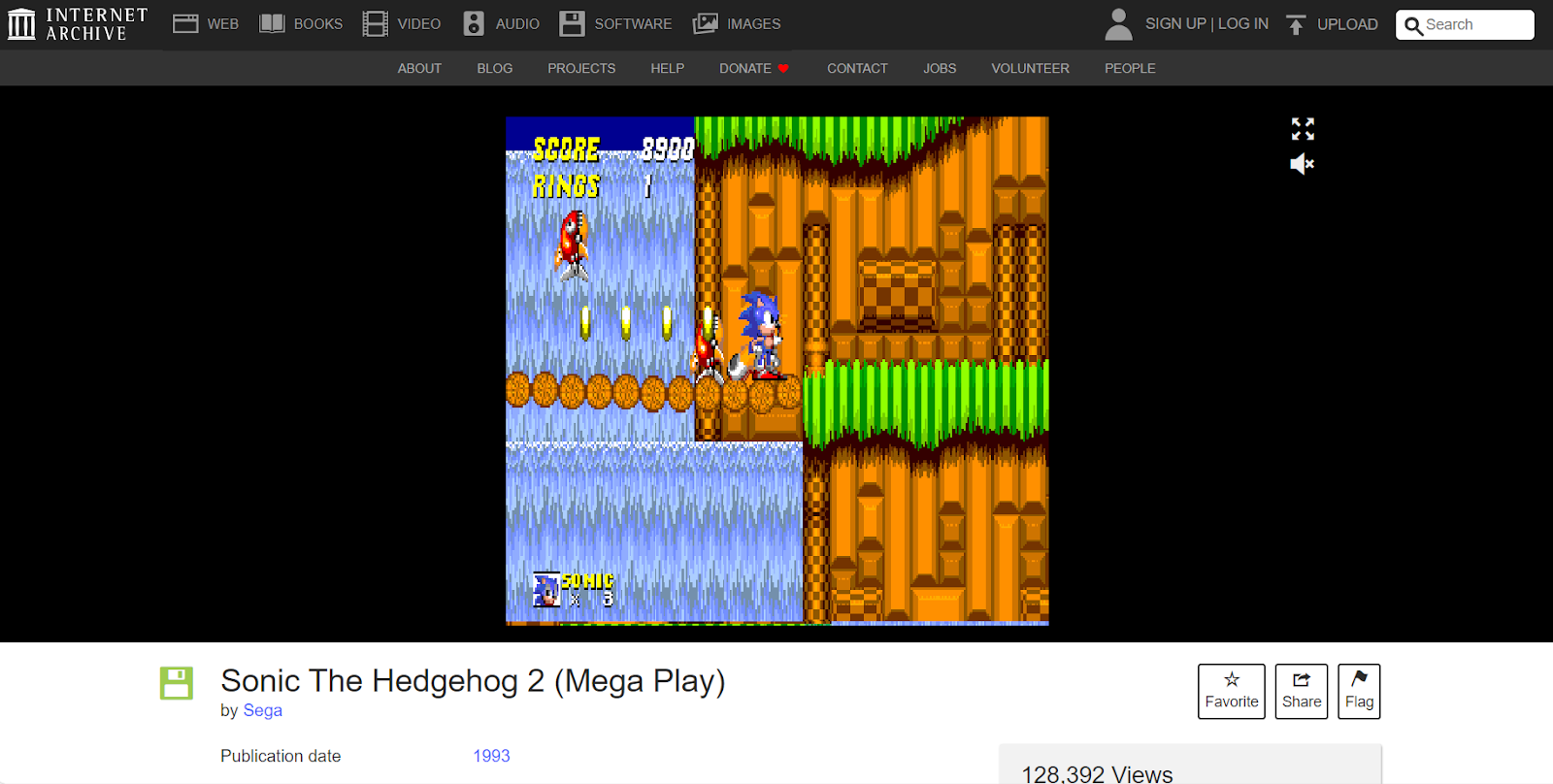Click the Sonic 2 emulator game screen
Screen dimensions: 1553x784
point(777,371)
